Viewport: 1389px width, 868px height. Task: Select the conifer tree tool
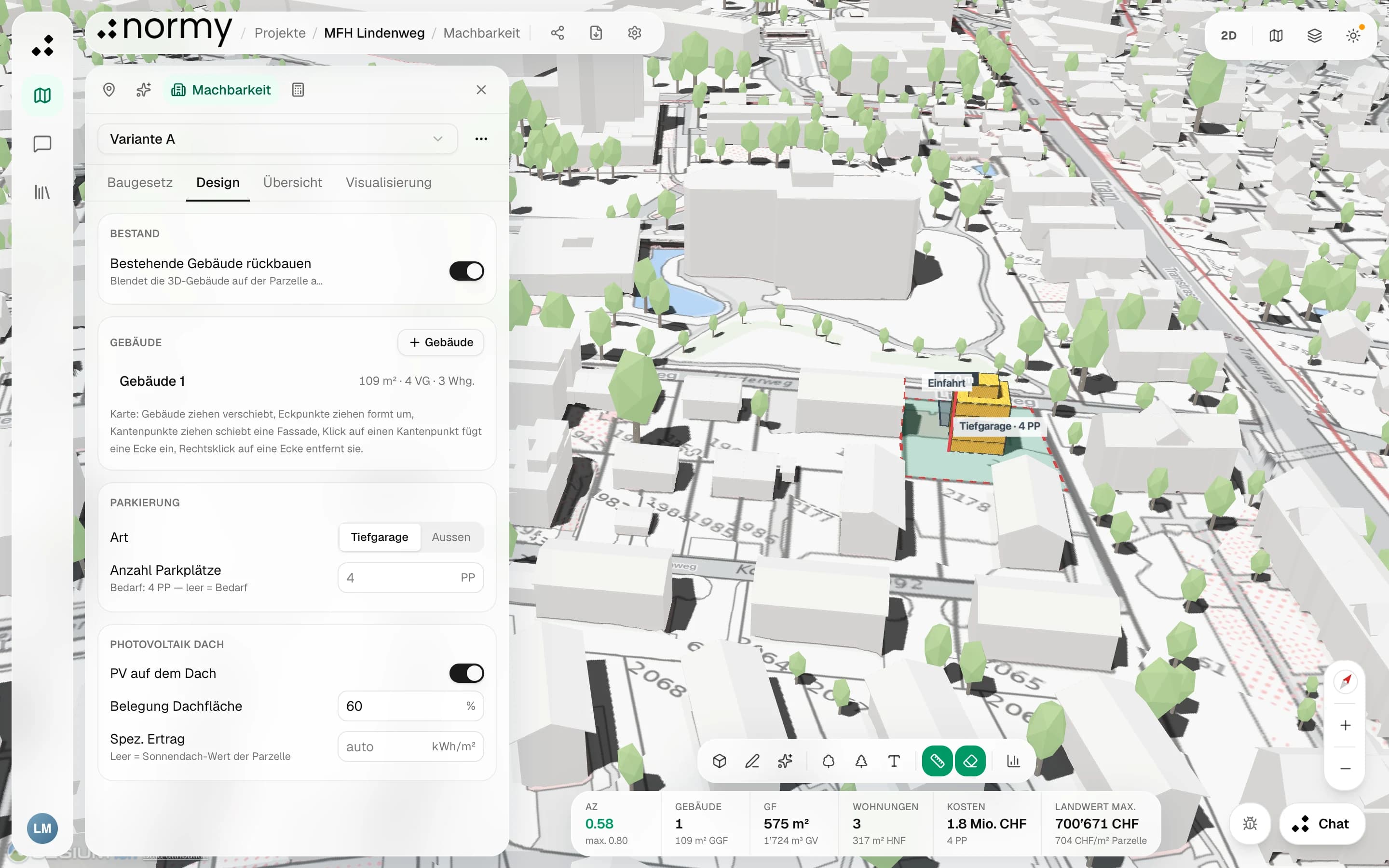pyautogui.click(x=861, y=760)
